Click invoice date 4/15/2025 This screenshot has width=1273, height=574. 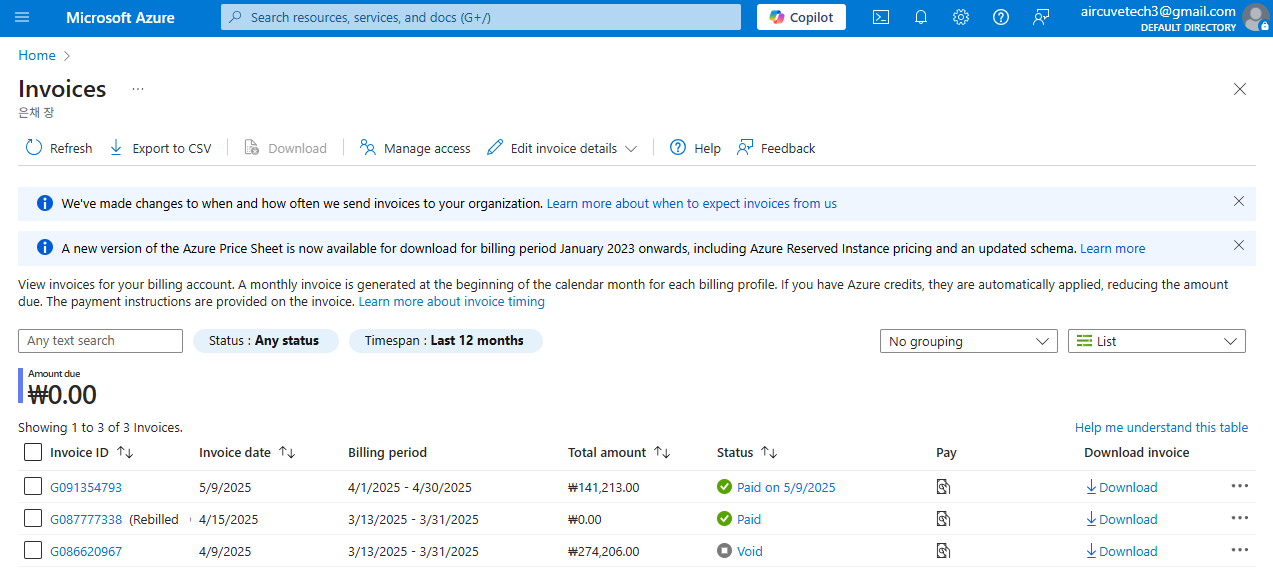pos(229,520)
